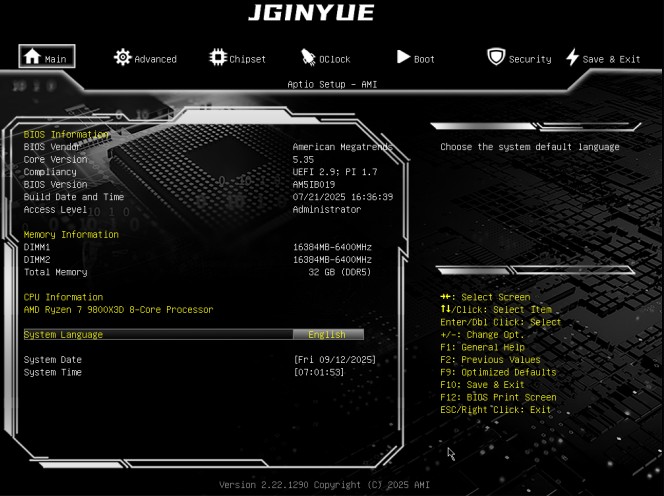Click the Version 2.22.1290 copyright footer
664x496 pixels.
click(x=324, y=485)
